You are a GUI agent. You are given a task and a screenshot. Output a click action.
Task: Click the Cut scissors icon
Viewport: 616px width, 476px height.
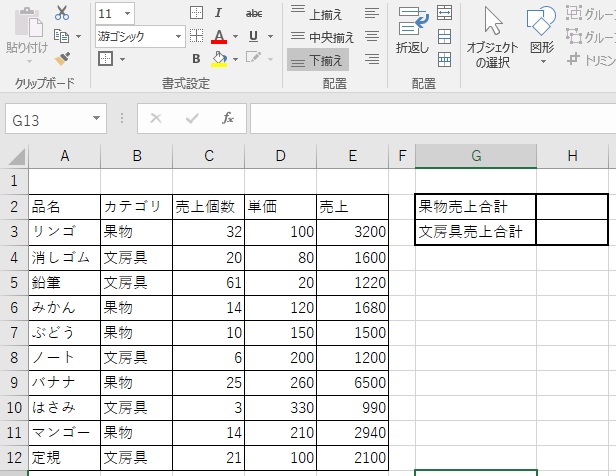click(x=62, y=13)
